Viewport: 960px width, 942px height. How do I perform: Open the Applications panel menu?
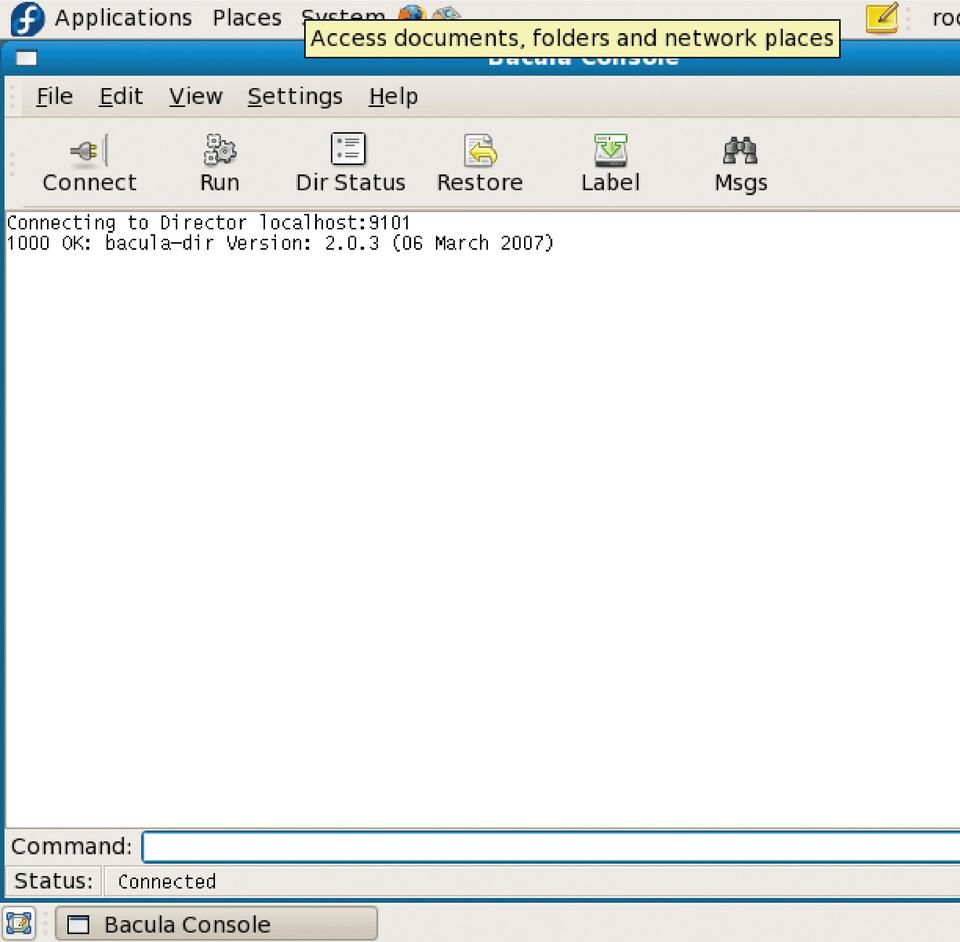tap(123, 18)
